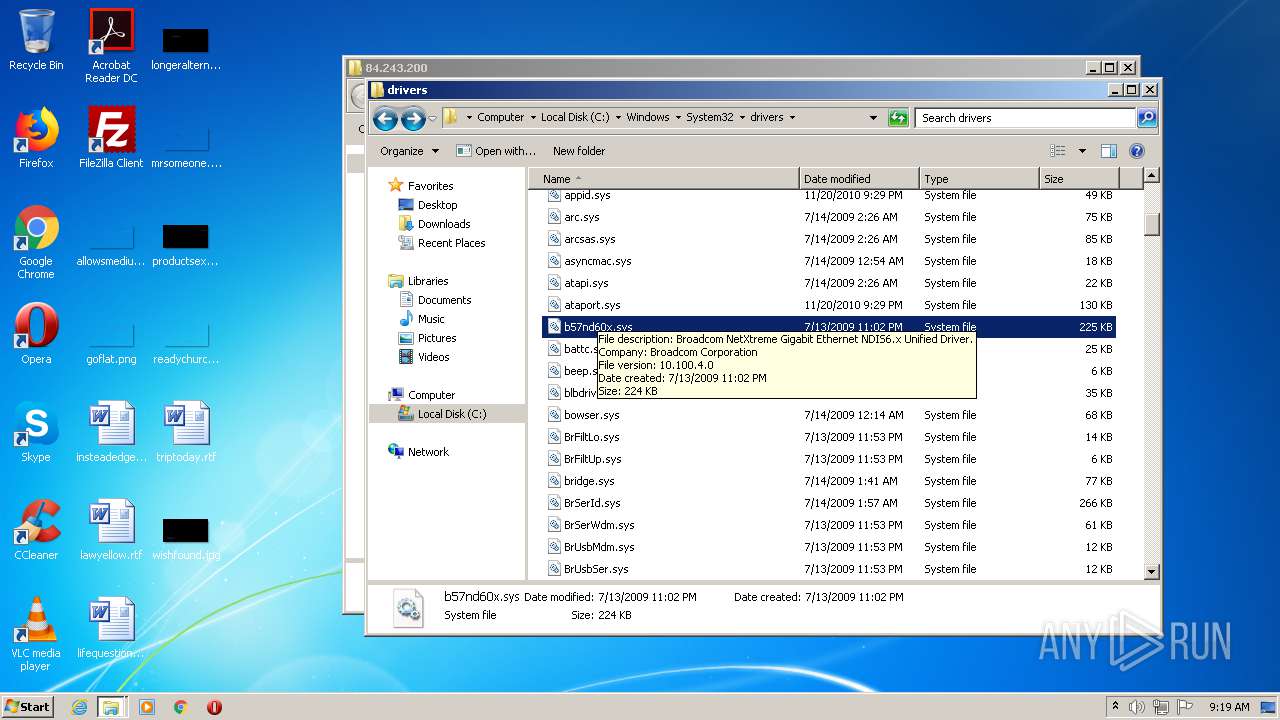
Task: Open VLC media player desktop icon
Action: pyautogui.click(x=36, y=634)
